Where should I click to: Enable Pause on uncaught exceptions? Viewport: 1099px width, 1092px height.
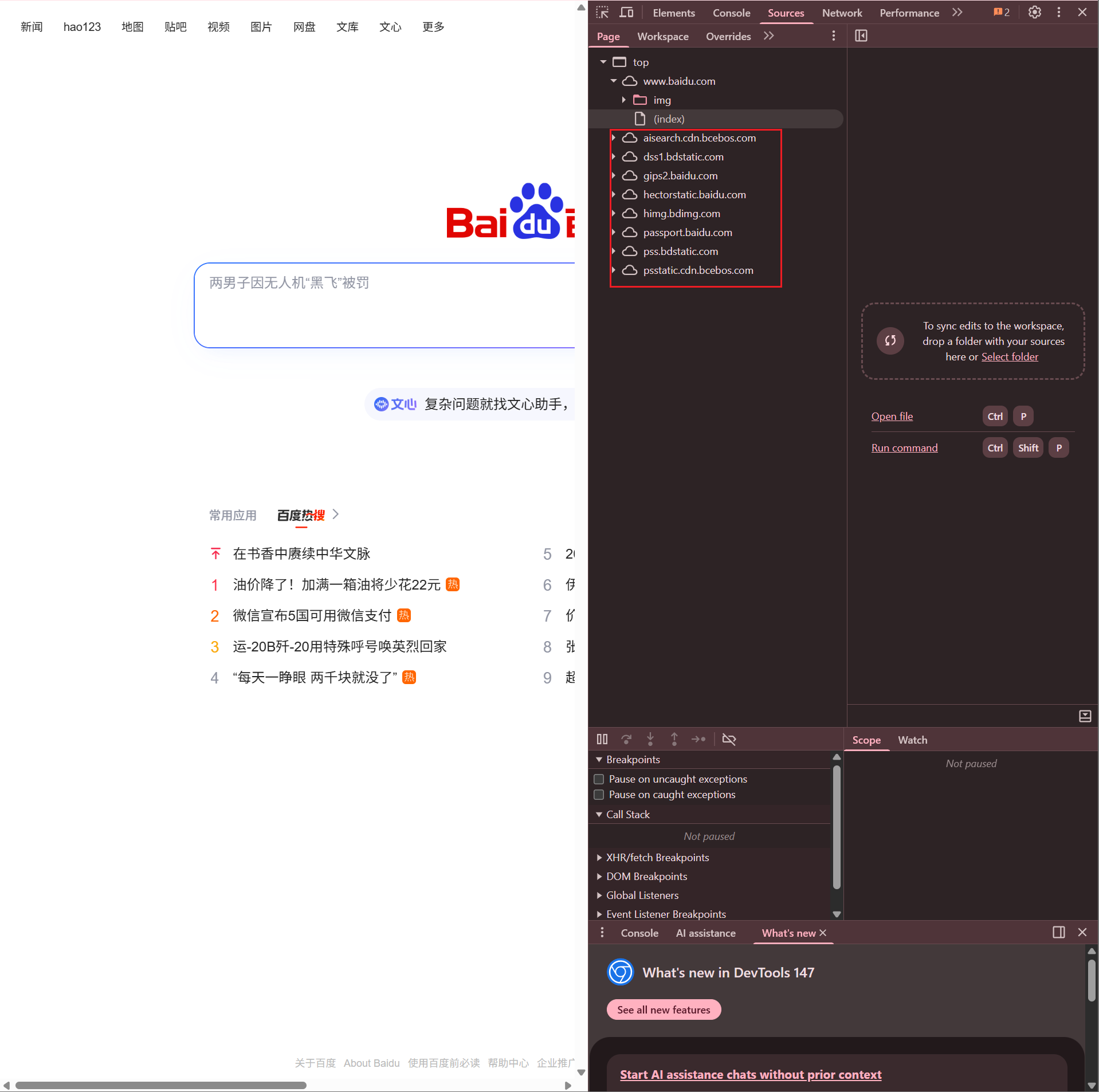[599, 779]
